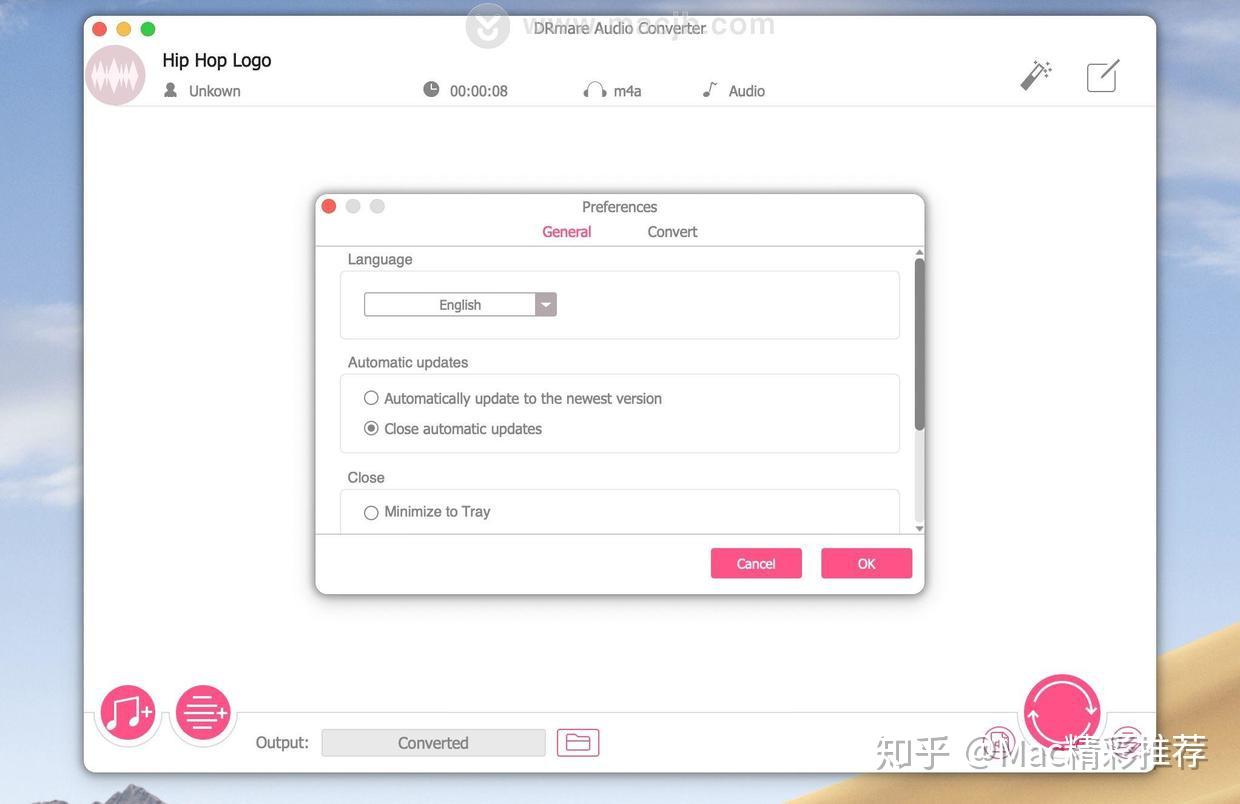Click the Hip Hop Logo track title
The image size is (1240, 804).
pos(217,60)
